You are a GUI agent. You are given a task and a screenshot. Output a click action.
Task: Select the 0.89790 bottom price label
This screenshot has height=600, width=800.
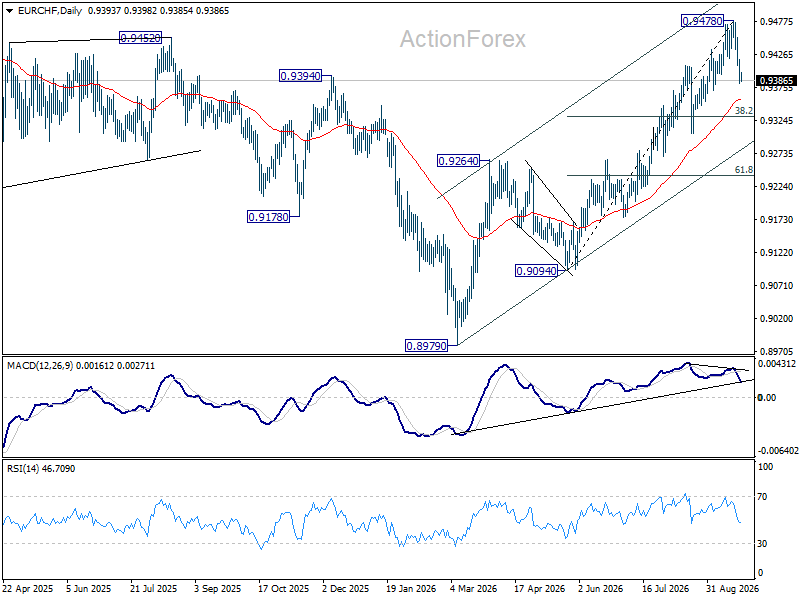pyautogui.click(x=426, y=346)
